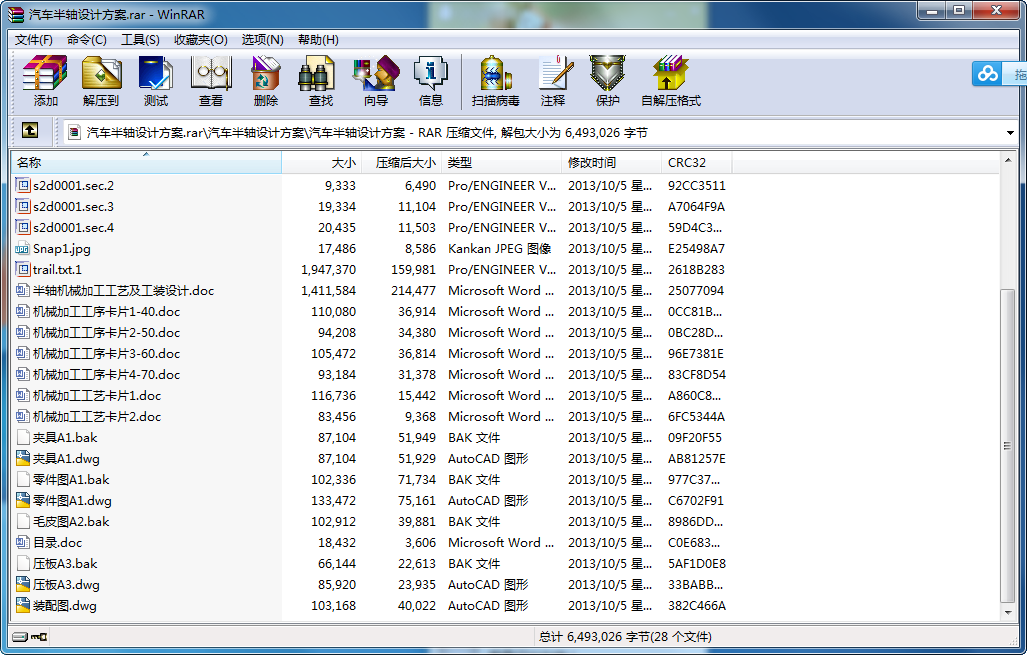Image resolution: width=1027 pixels, height=655 pixels.
Task: Select file 零件图A1.bak
Action: (x=71, y=479)
